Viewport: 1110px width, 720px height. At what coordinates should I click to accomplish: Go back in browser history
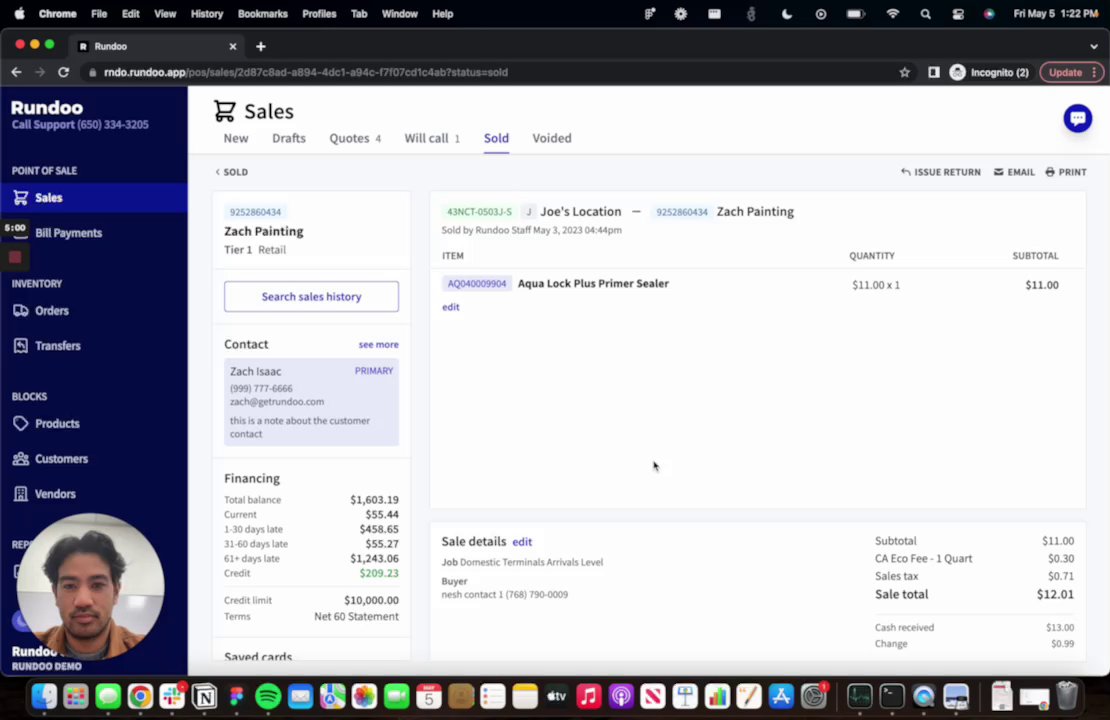point(16,72)
